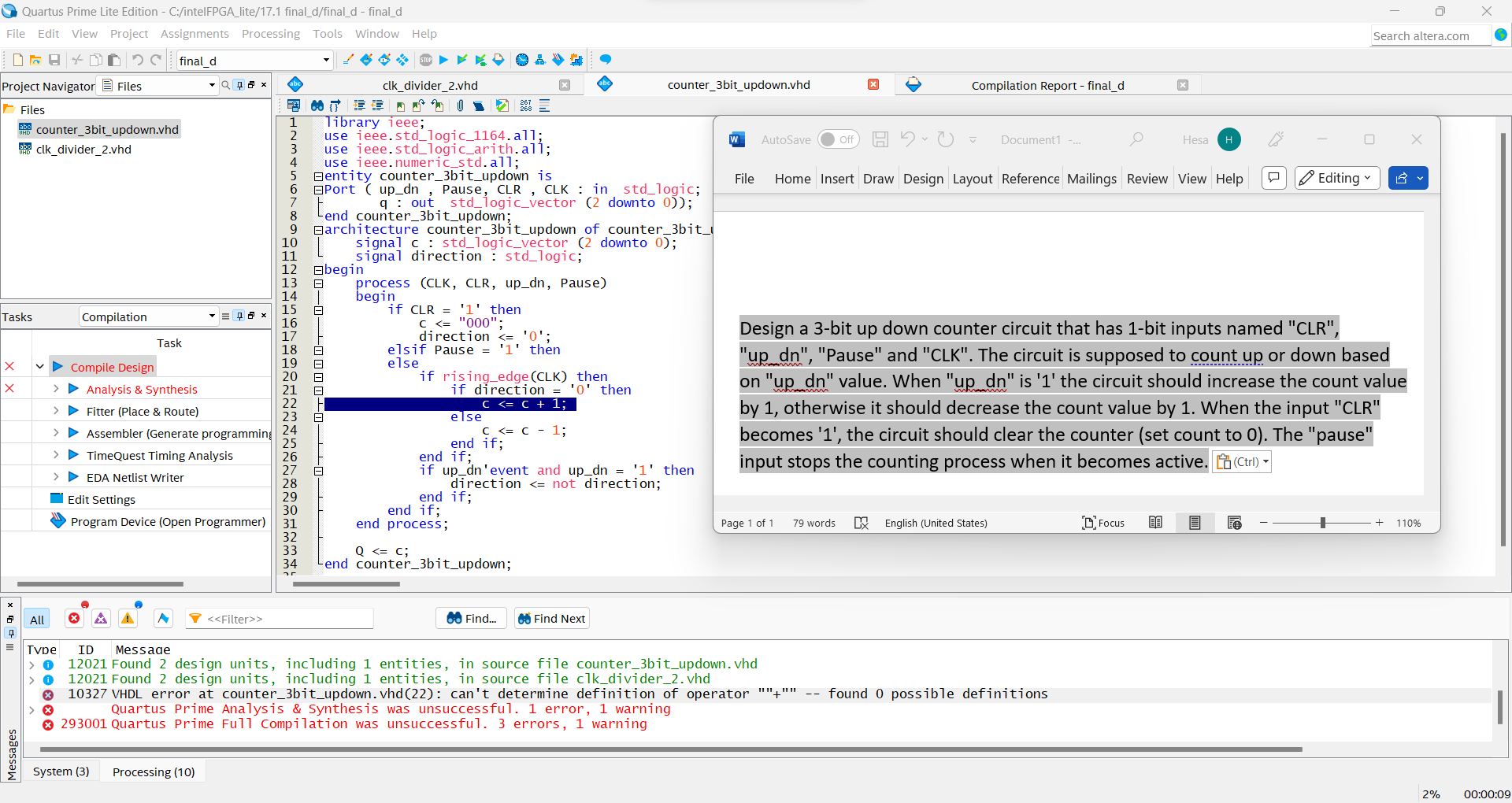Expand the Fitter (Place & Route) task

[x=56, y=410]
